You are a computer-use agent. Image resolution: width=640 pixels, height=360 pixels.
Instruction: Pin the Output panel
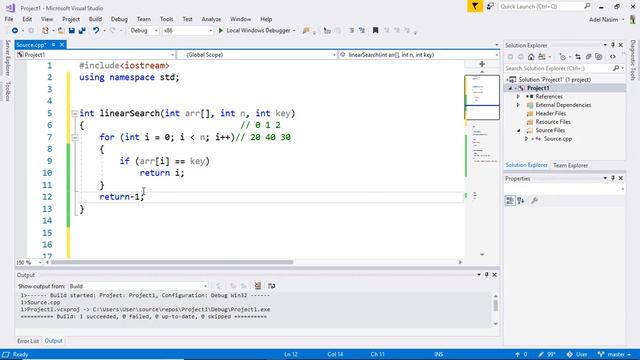pyautogui.click(x=487, y=275)
